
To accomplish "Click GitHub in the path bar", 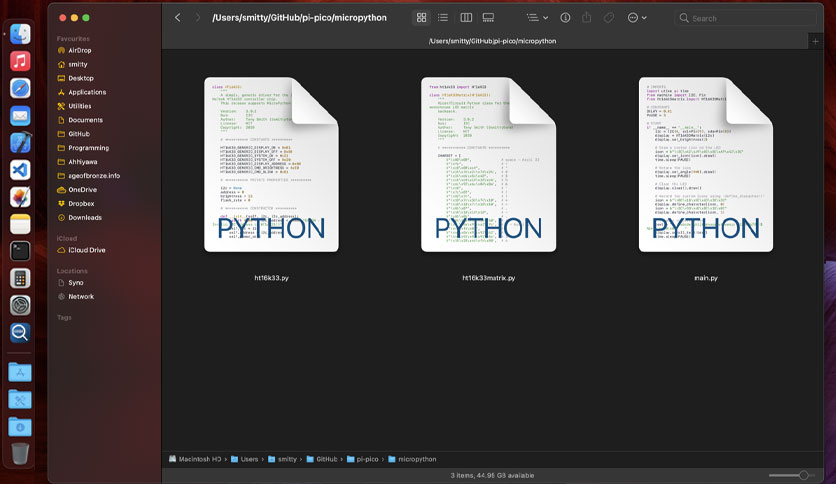I will pyautogui.click(x=322, y=459).
